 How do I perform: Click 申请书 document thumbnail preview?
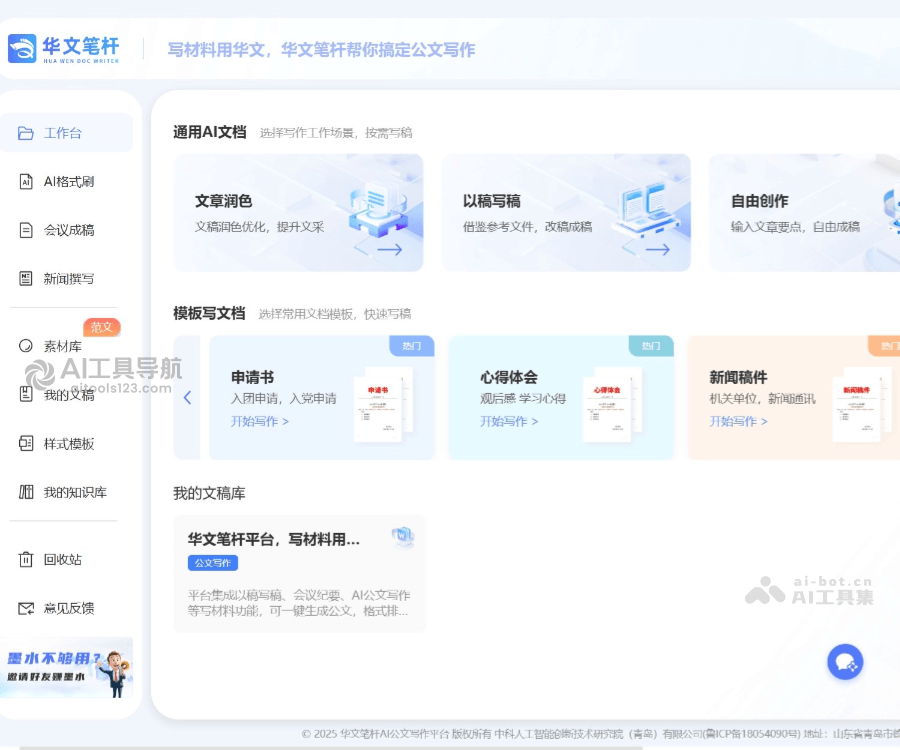pos(383,405)
